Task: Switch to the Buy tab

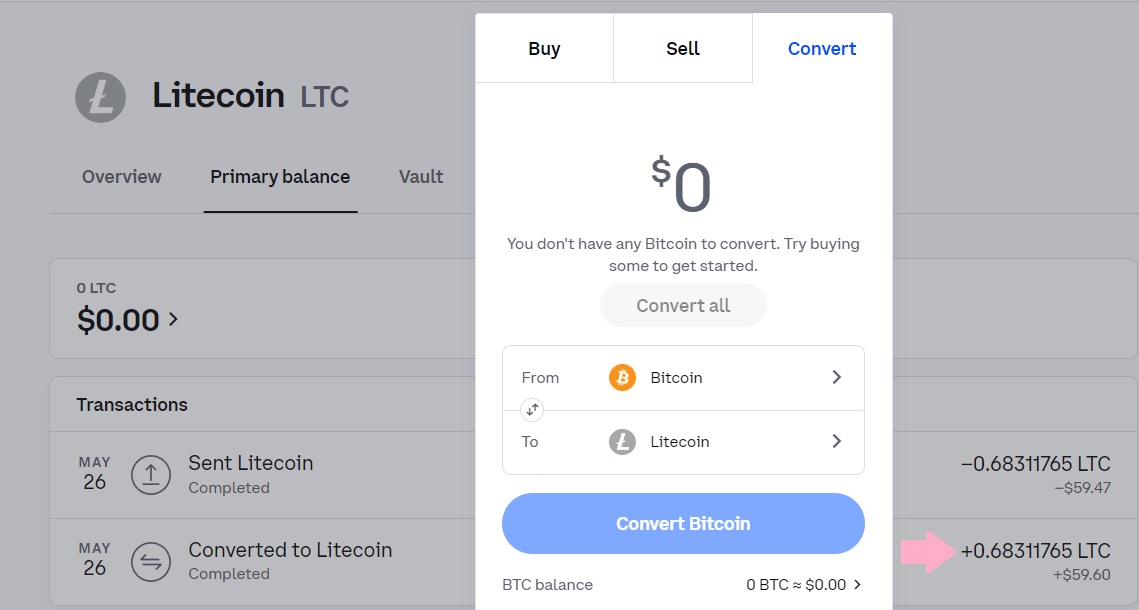Action: tap(544, 48)
